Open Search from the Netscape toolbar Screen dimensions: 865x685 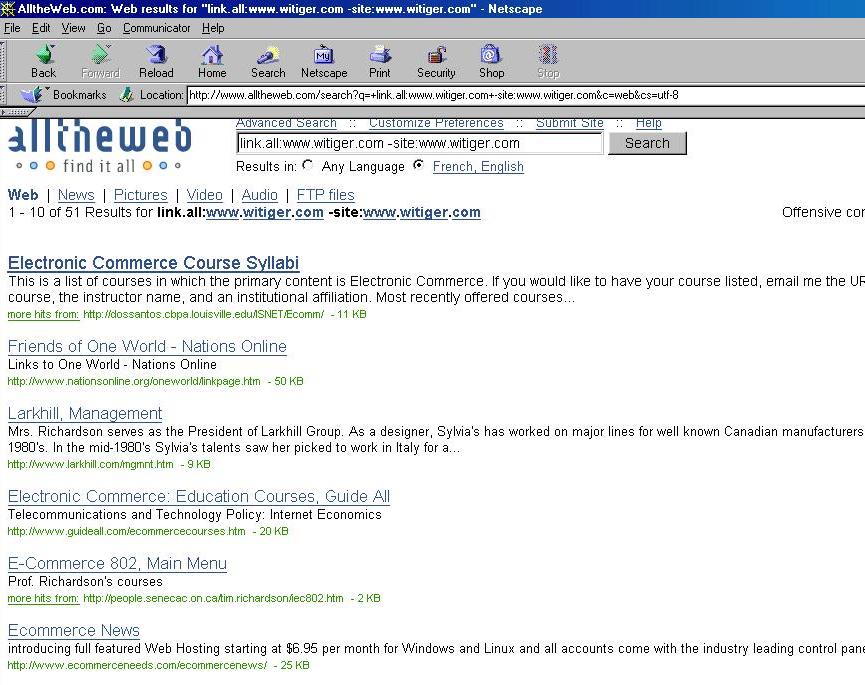(x=268, y=61)
